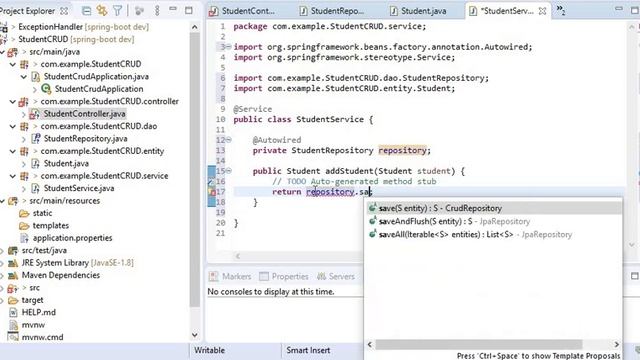
Task: Collapse the src/main/java source folder
Action: pyautogui.click(x=2, y=52)
